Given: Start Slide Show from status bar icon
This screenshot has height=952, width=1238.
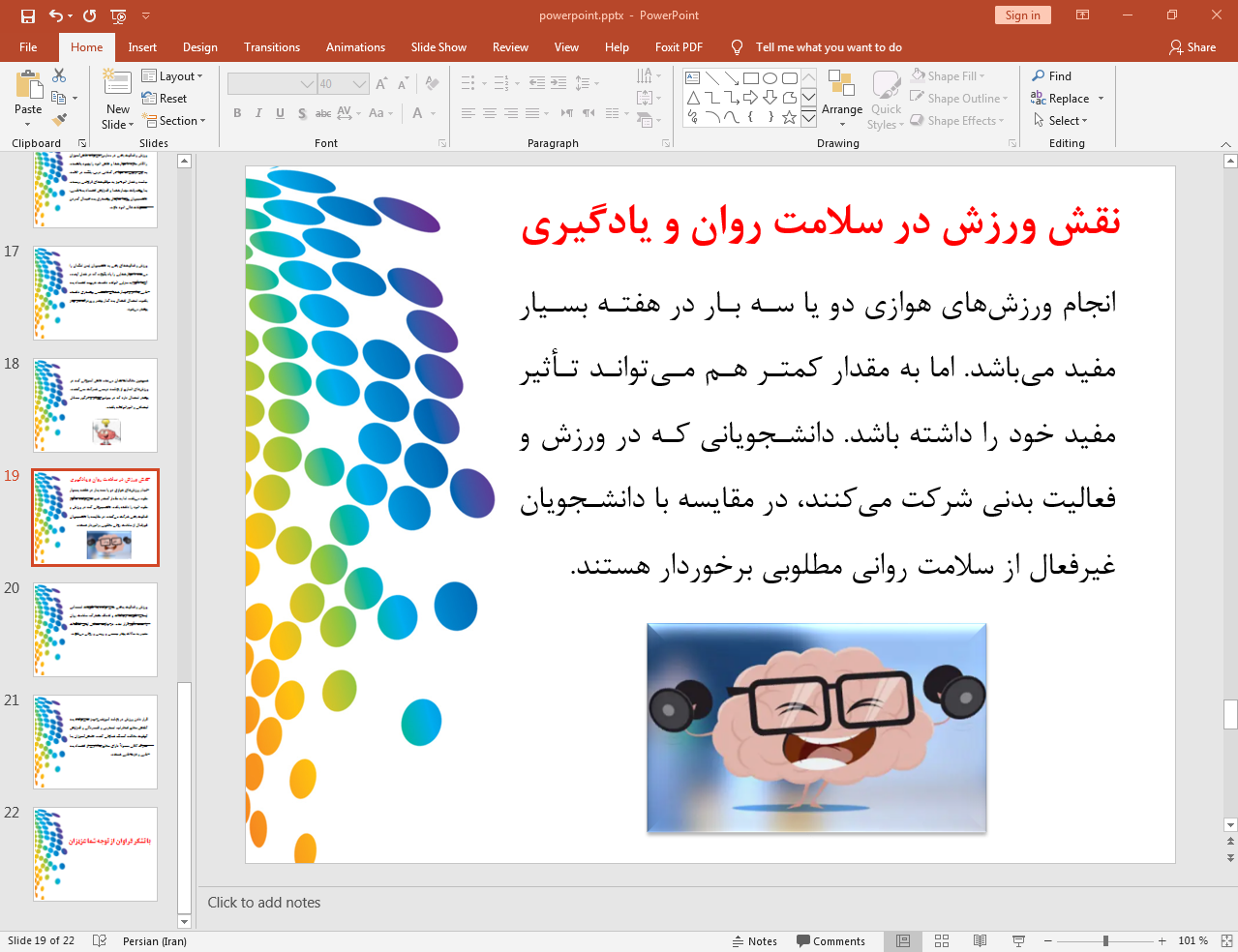Looking at the screenshot, I should click(x=1018, y=941).
